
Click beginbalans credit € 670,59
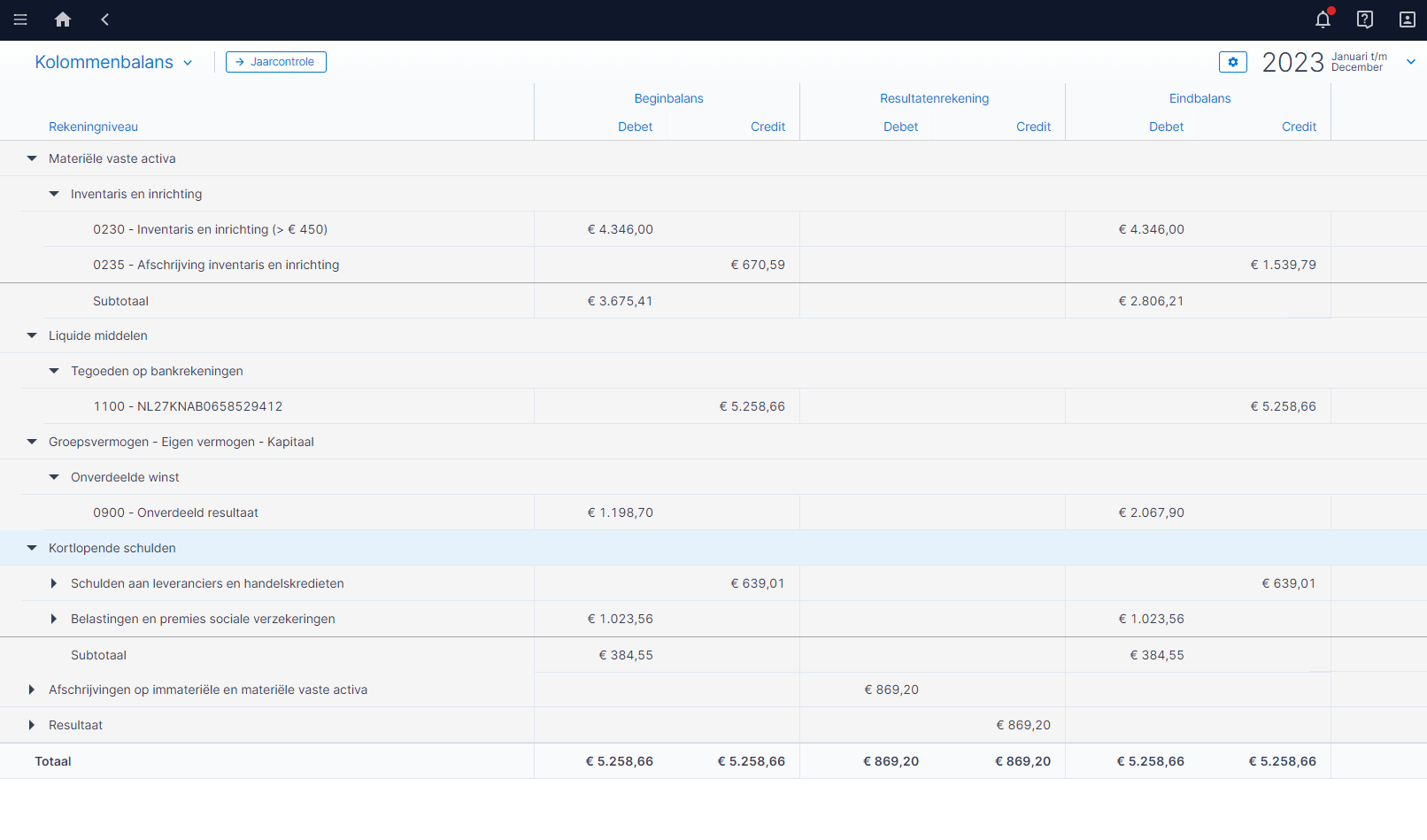(758, 265)
